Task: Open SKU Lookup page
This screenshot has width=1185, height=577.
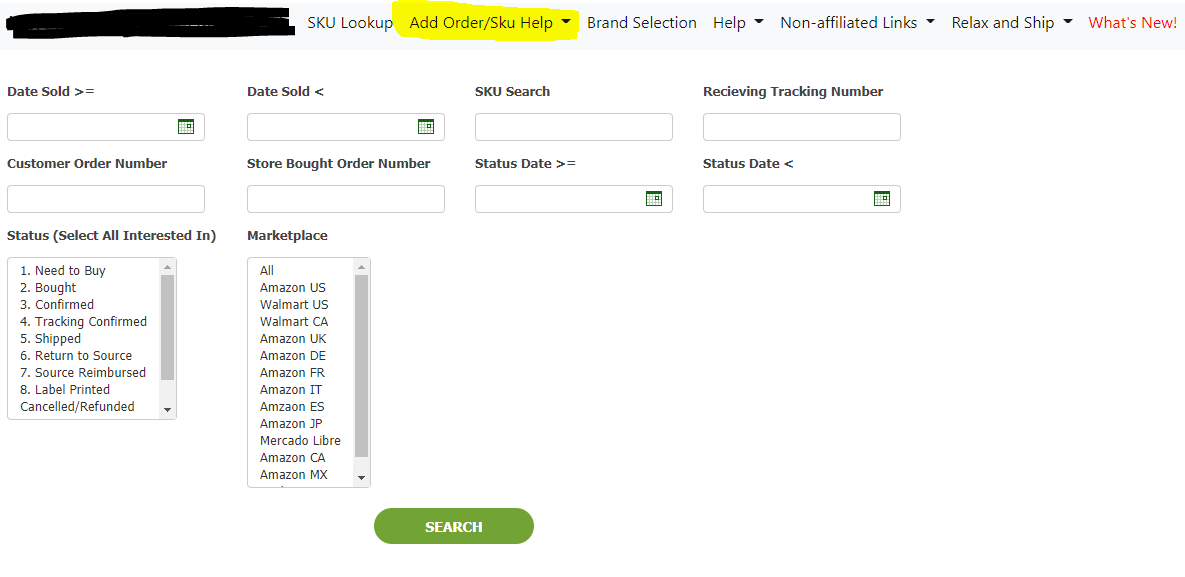Action: tap(350, 23)
